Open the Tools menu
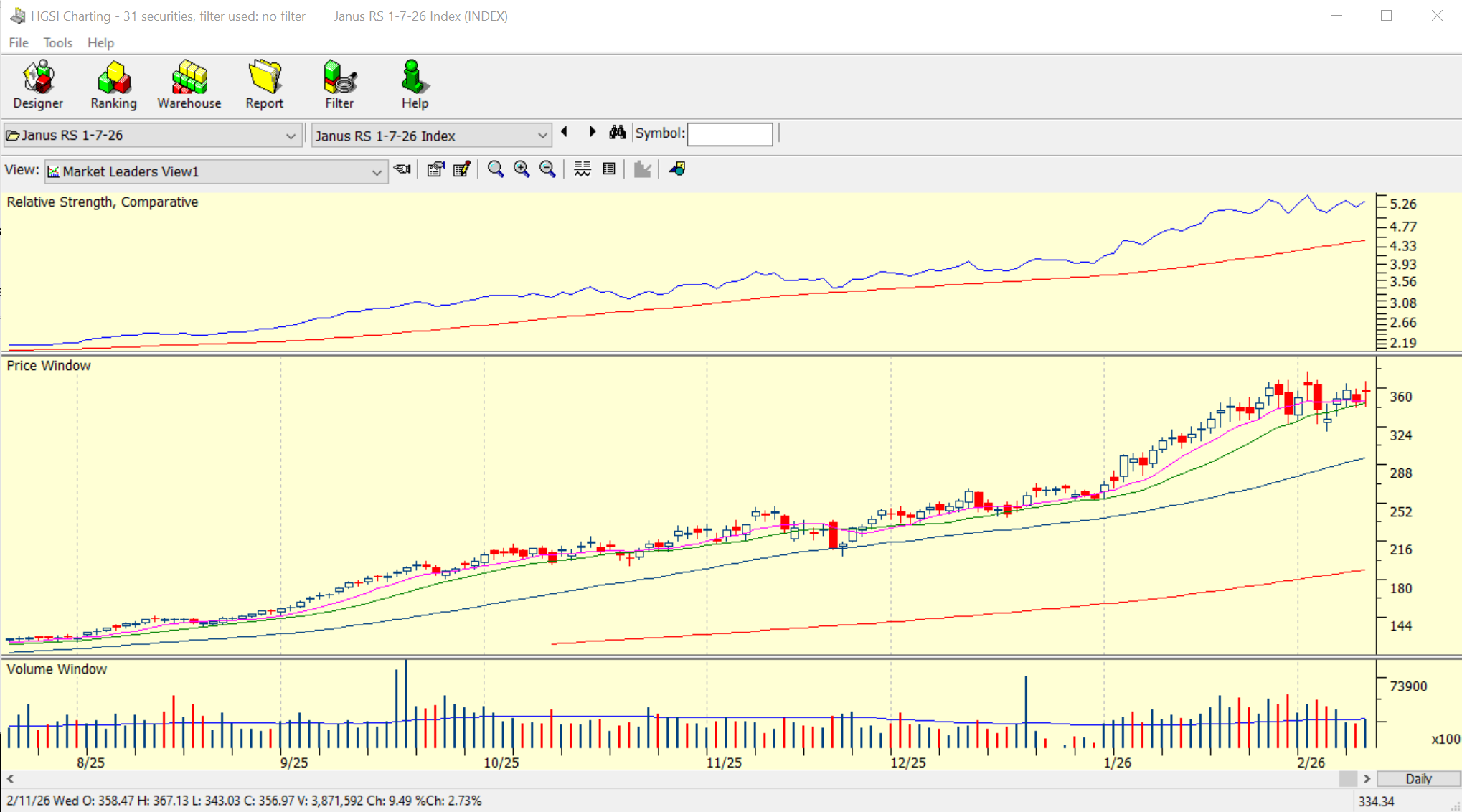The width and height of the screenshot is (1462, 812). point(57,43)
